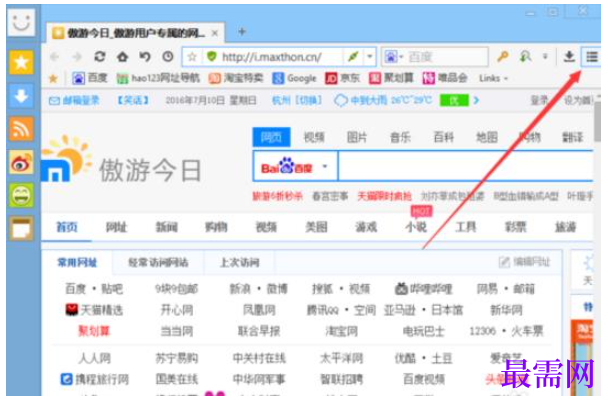Click the green smiley sidebar icon
Viewport: 613px width, 405px height.
pyautogui.click(x=21, y=195)
